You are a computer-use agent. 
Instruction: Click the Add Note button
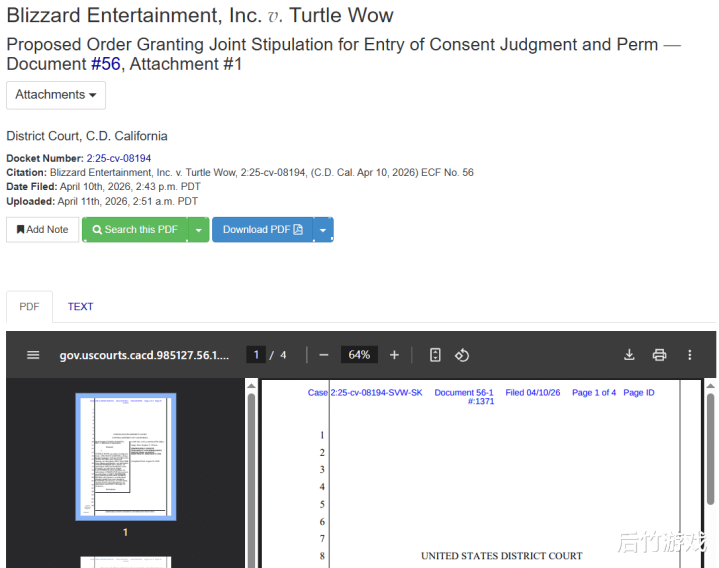click(x=43, y=230)
